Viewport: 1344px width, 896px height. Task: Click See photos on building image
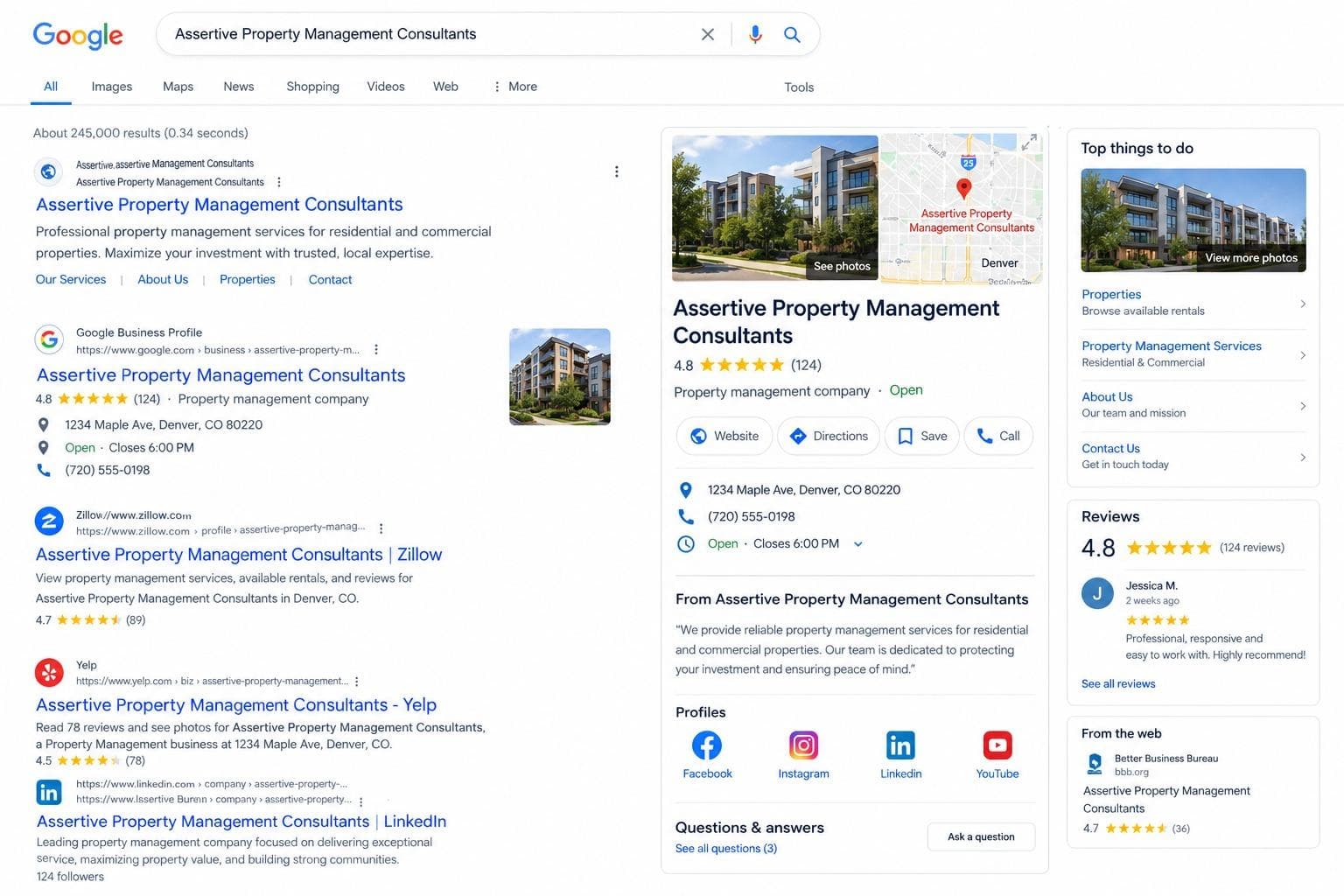pos(842,266)
